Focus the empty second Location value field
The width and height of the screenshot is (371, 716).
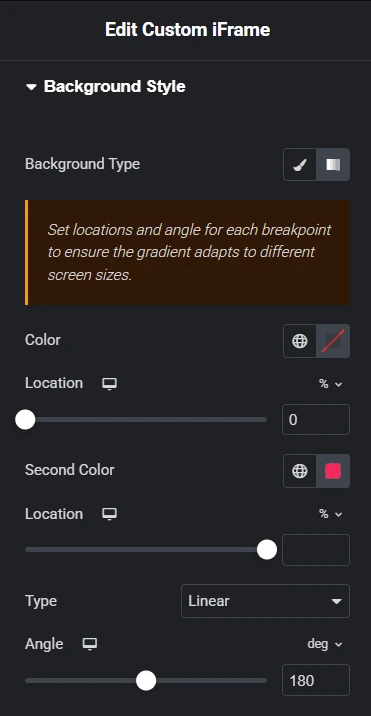[x=316, y=550]
